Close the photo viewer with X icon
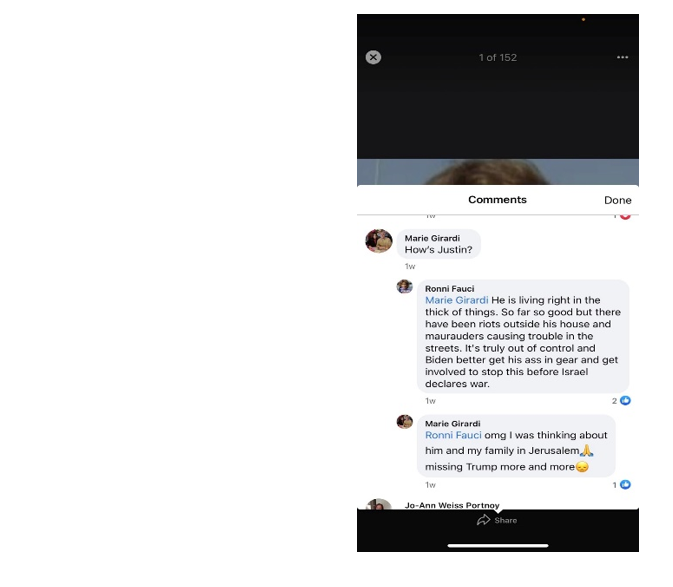 coord(373,57)
